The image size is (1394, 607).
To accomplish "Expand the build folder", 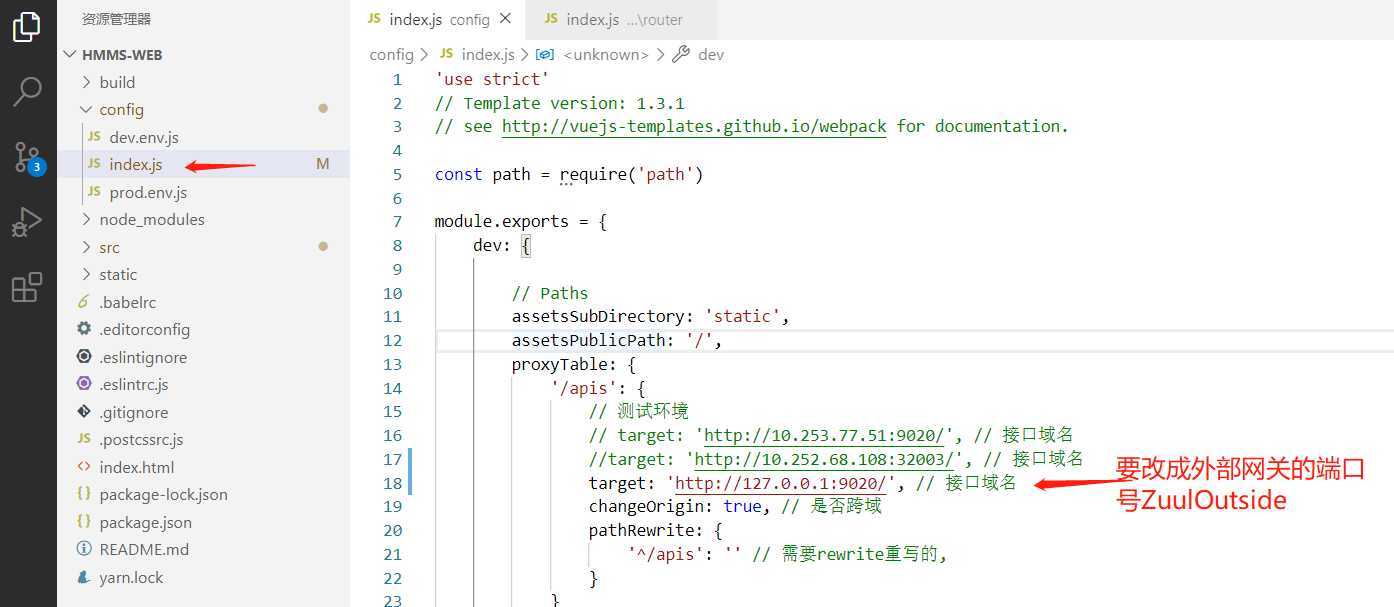I will click(203, 82).
